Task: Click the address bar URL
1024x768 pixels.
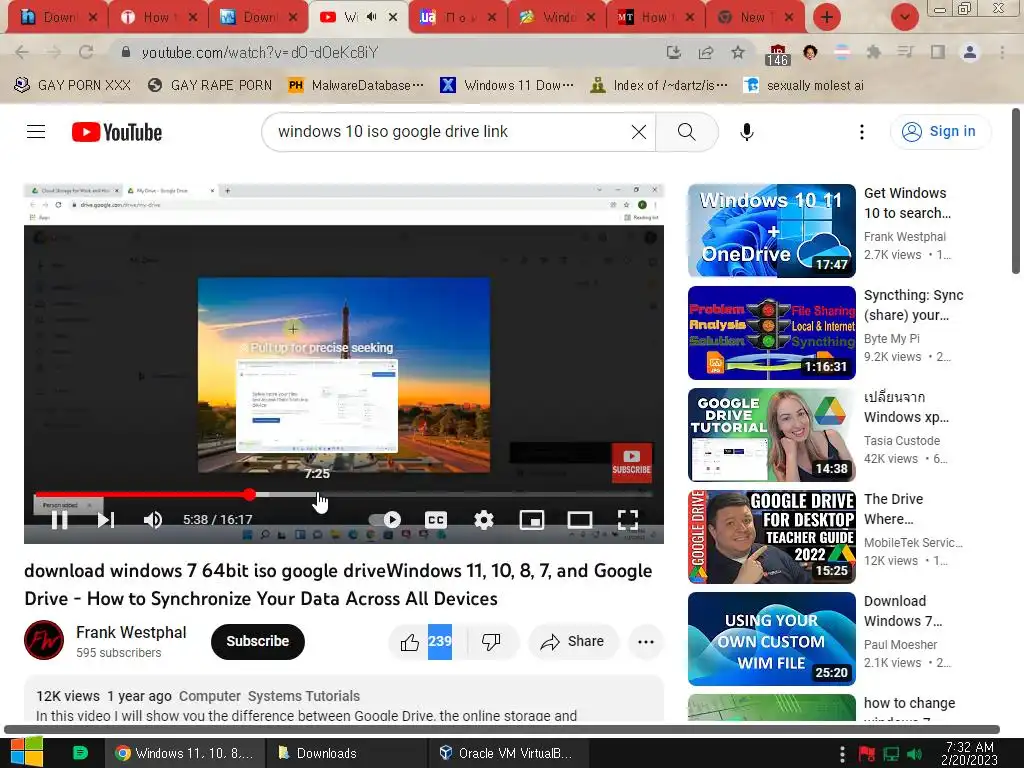Action: tap(260, 52)
